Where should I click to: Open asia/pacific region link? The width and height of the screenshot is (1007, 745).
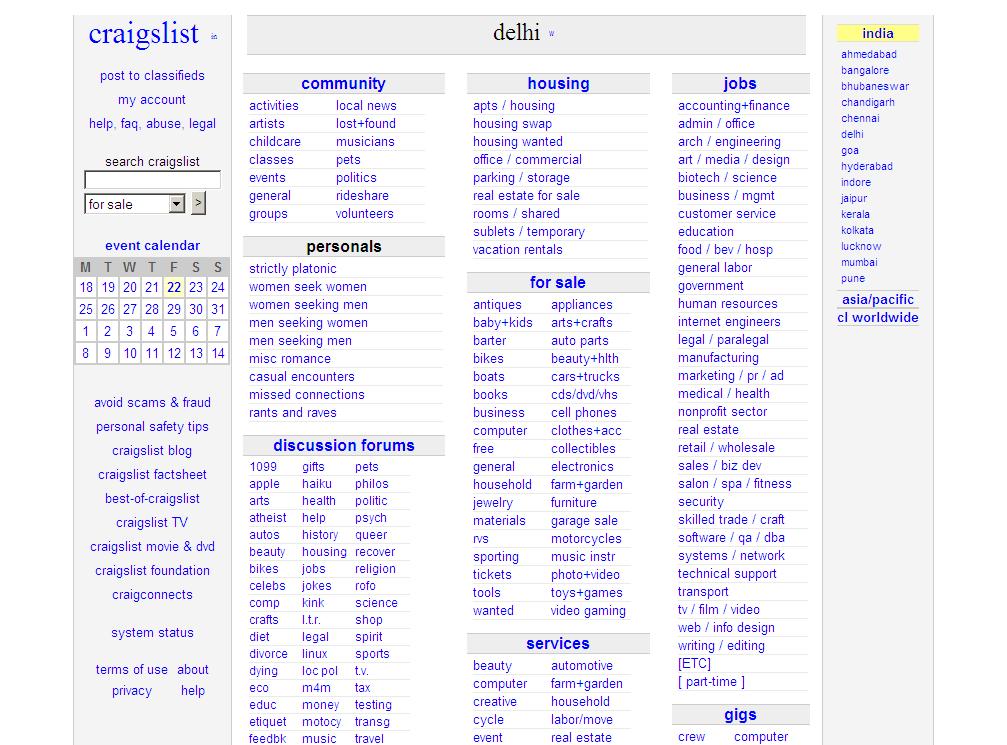(x=877, y=299)
